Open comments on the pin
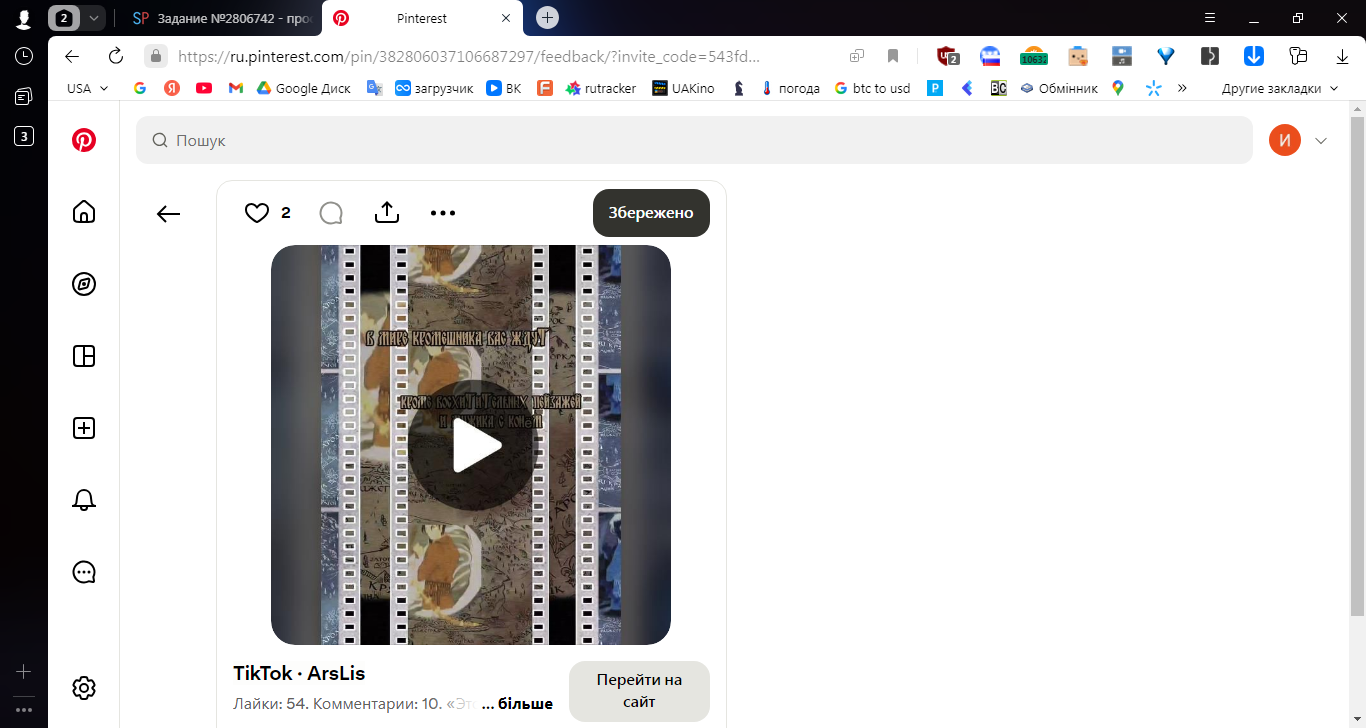This screenshot has height=728, width=1366. 331,213
